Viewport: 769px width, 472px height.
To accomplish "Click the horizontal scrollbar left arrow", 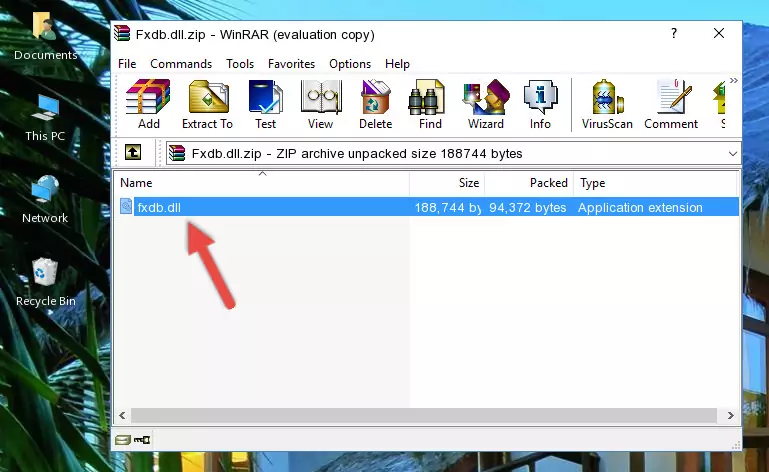I will [x=122, y=416].
